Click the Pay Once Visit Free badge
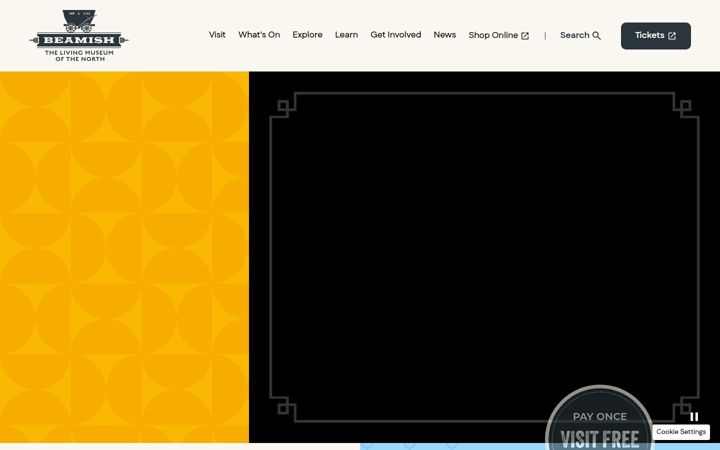 [599, 418]
